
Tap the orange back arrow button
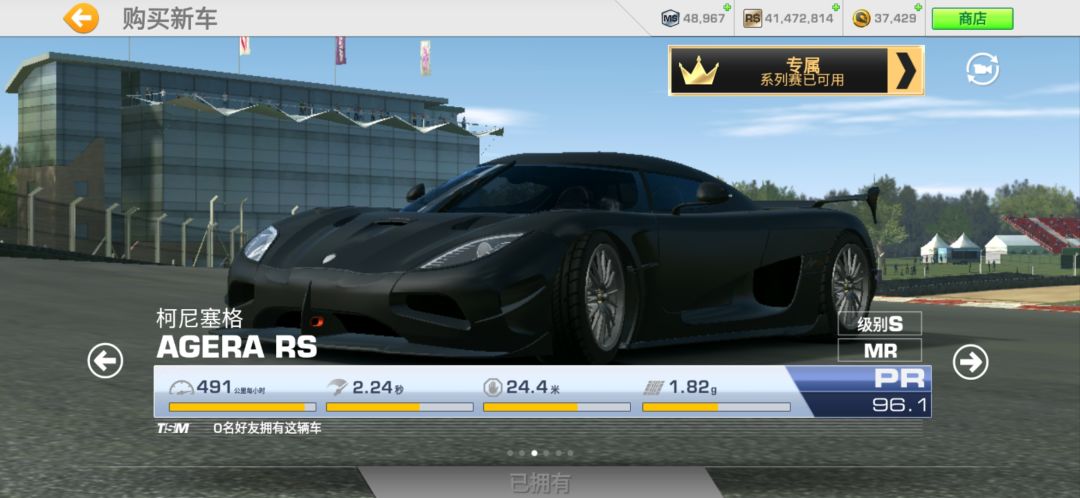[x=81, y=19]
